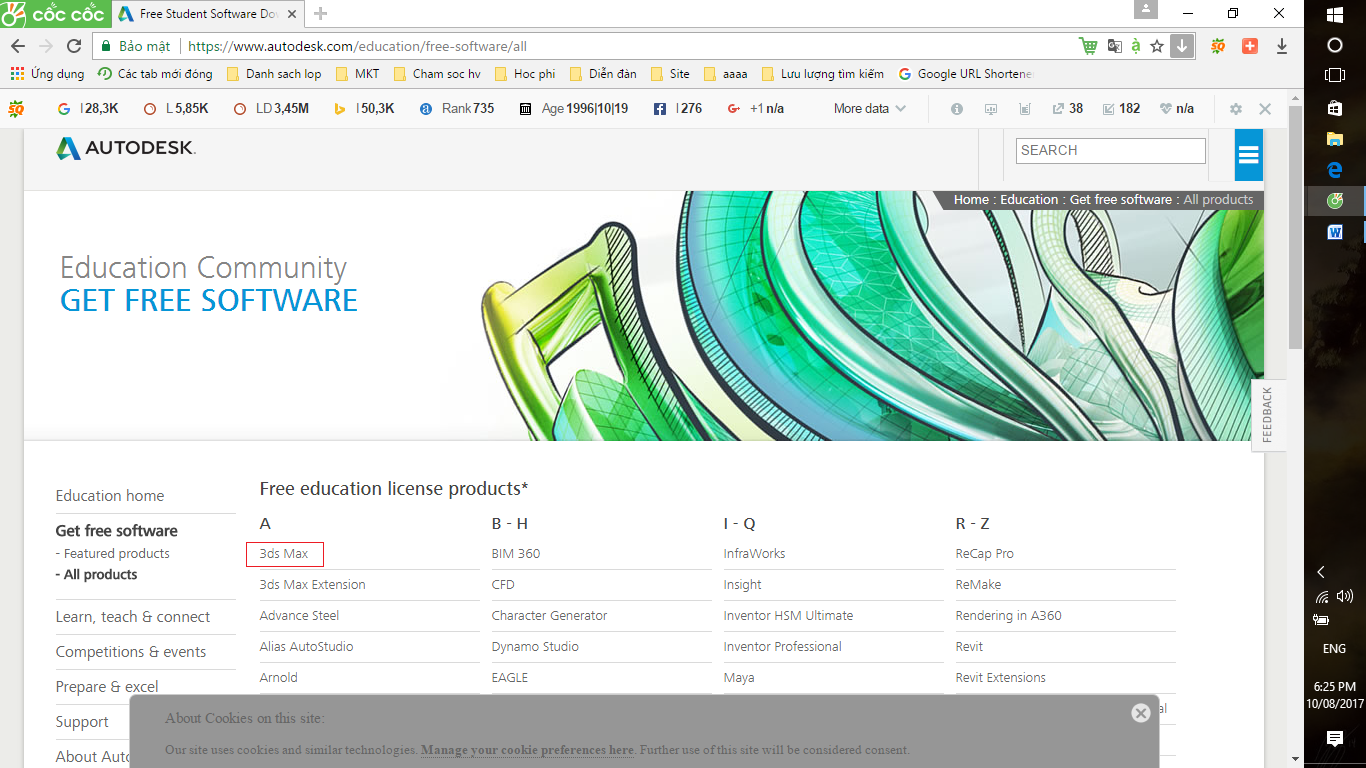This screenshot has width=1366, height=768.
Task: Click the translate icon in address bar
Action: point(1114,46)
